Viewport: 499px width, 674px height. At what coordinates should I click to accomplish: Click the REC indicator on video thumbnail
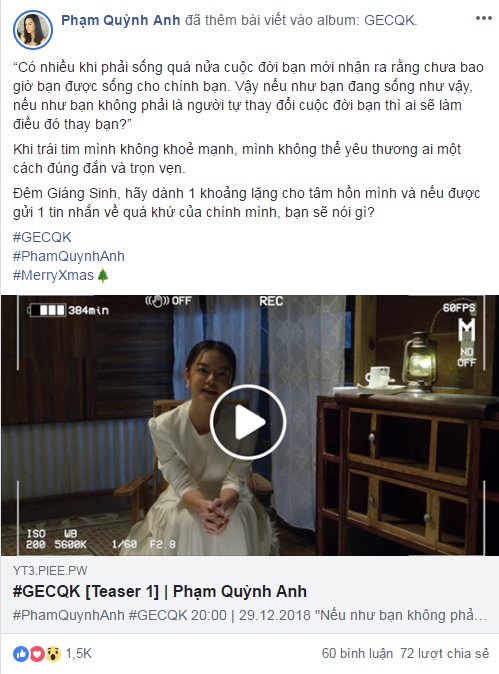click(271, 301)
